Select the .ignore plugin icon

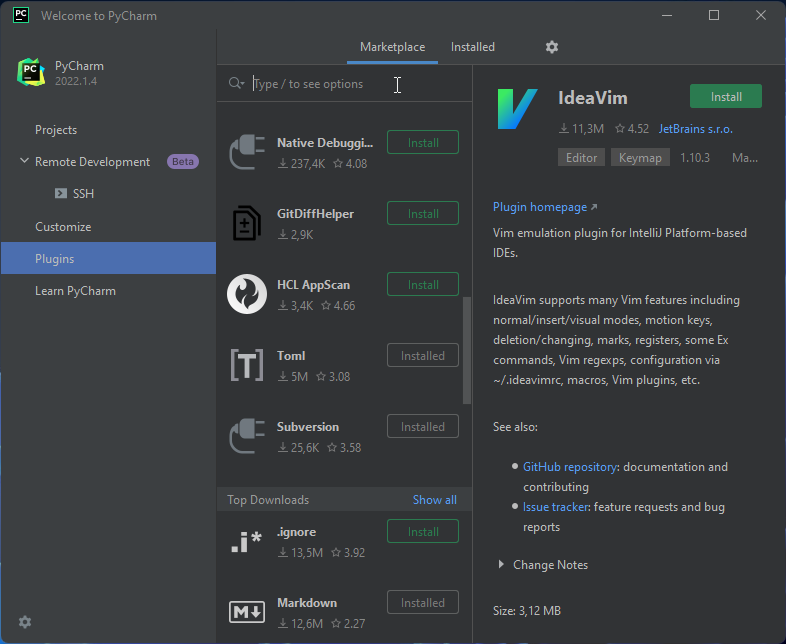247,542
